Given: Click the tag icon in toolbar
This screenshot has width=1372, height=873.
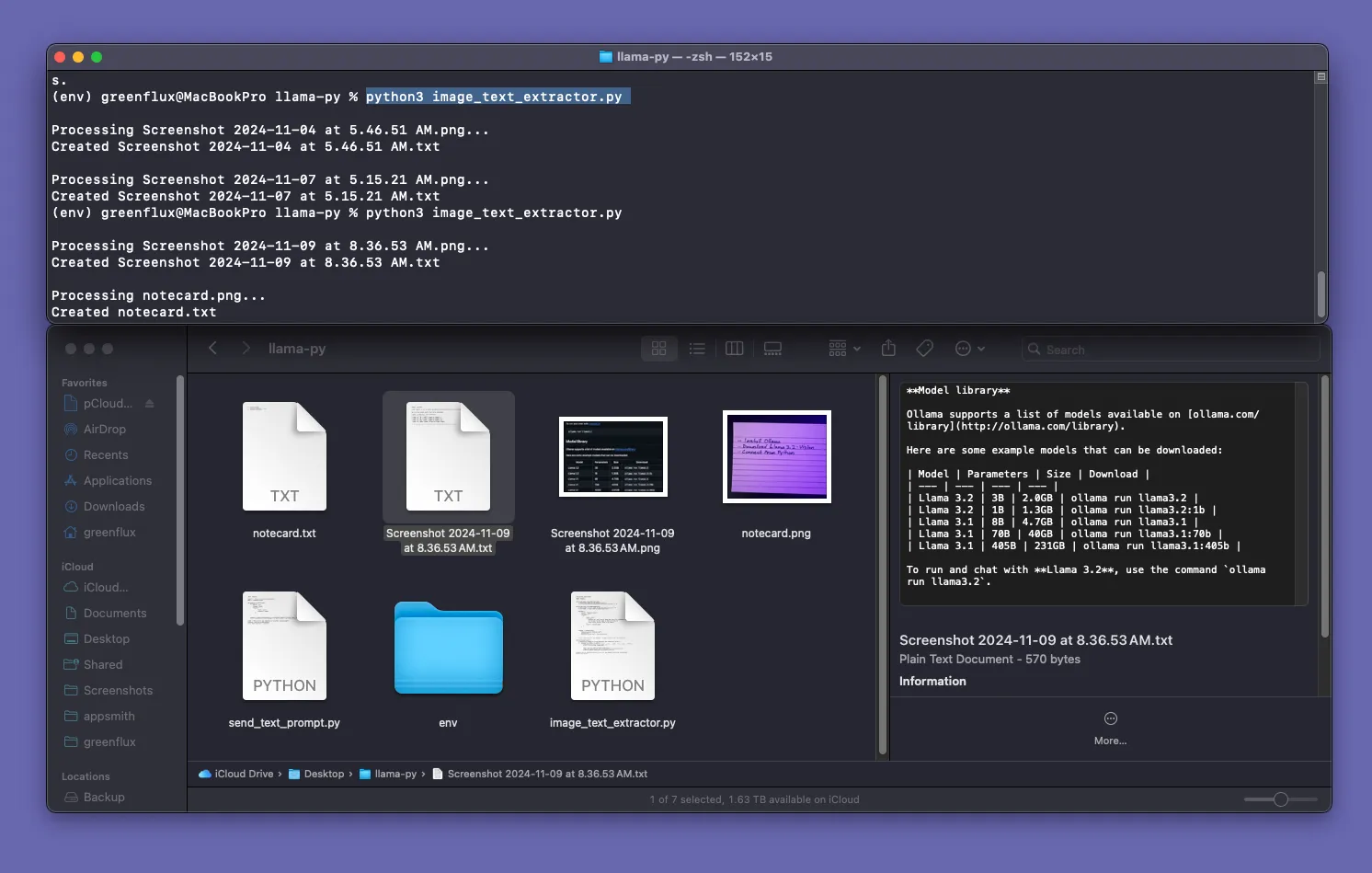Looking at the screenshot, I should tap(925, 349).
